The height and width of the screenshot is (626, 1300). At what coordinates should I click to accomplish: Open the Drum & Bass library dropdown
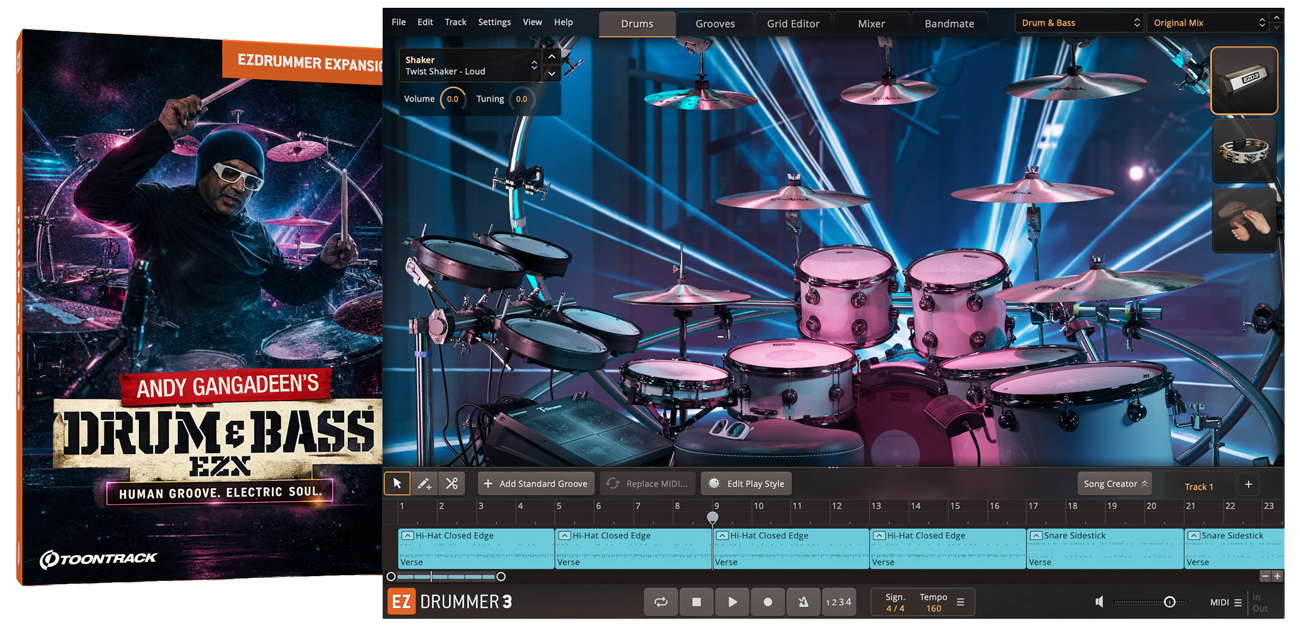[1079, 22]
